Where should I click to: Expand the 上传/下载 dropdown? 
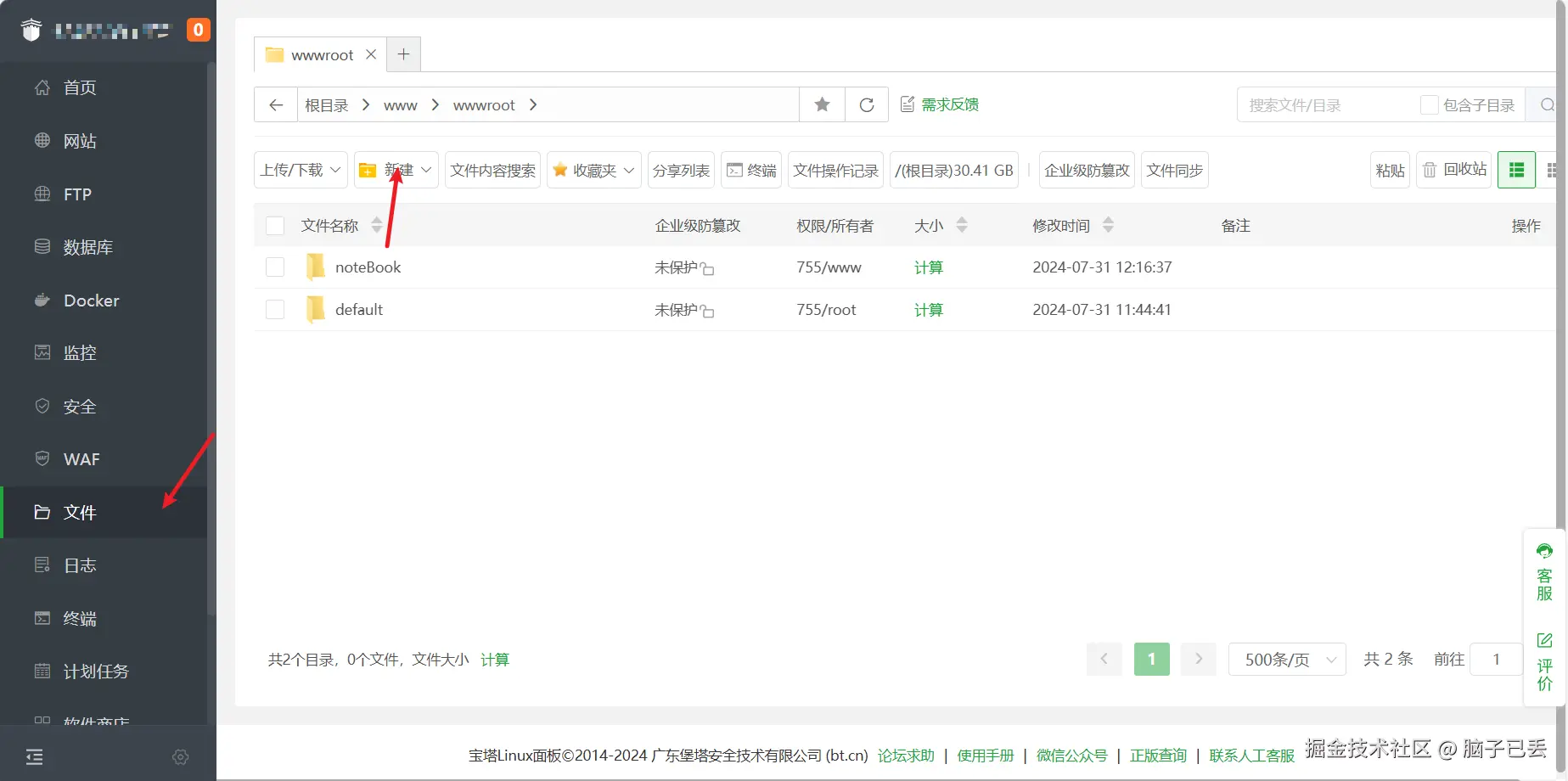tap(301, 170)
